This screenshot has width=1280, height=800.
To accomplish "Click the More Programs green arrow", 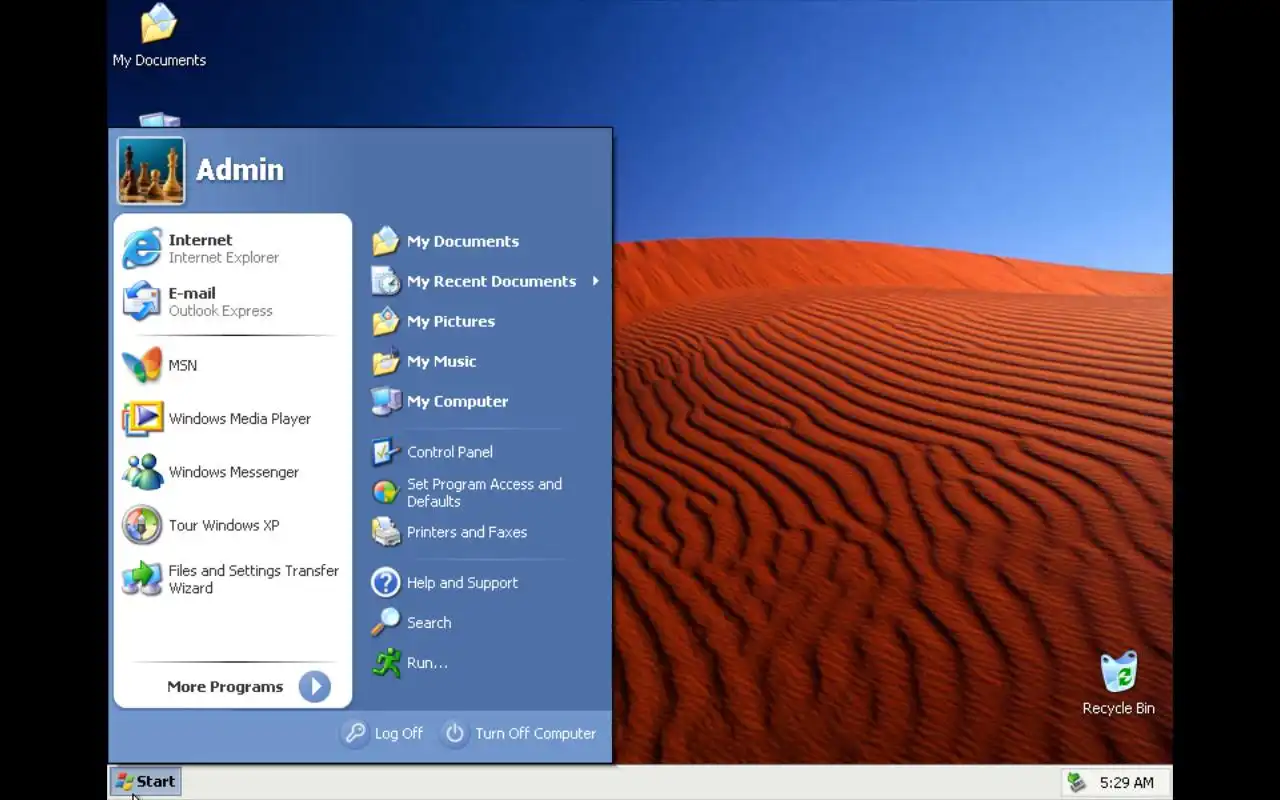I will (x=314, y=686).
